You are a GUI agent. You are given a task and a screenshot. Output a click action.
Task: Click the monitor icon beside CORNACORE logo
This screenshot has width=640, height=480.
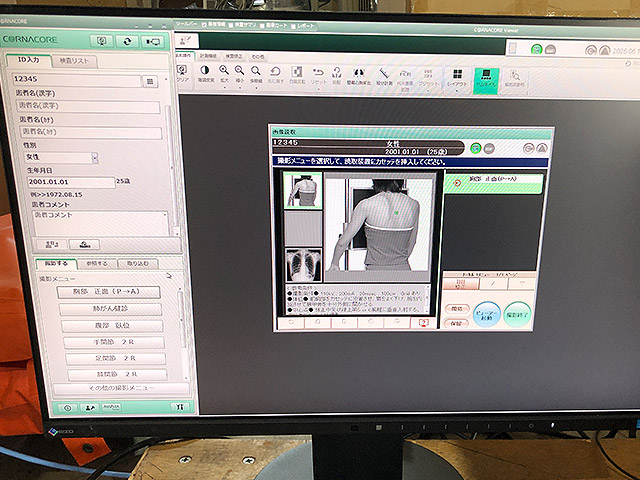click(x=102, y=41)
